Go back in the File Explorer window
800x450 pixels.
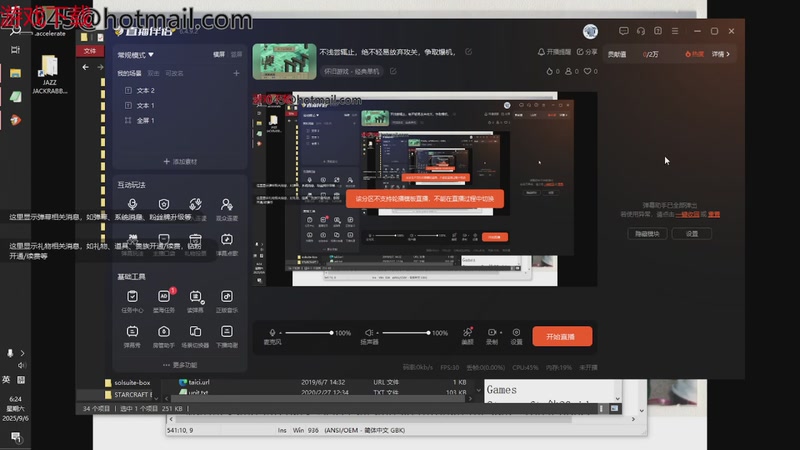coord(85,67)
